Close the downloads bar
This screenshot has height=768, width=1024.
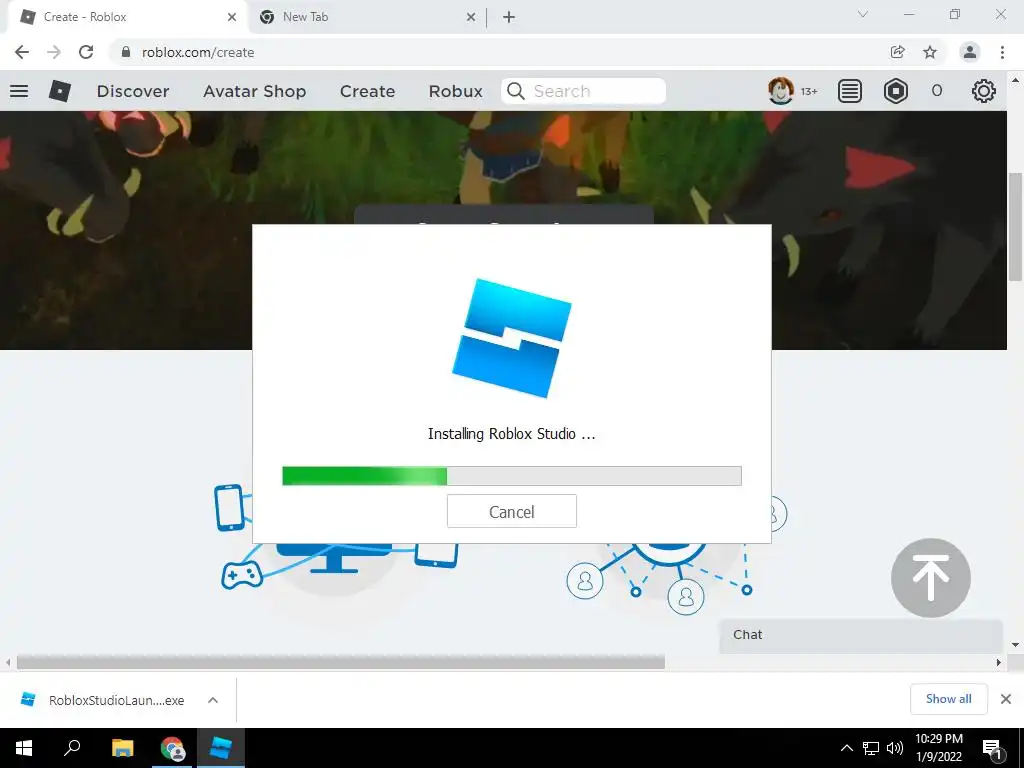click(1006, 699)
